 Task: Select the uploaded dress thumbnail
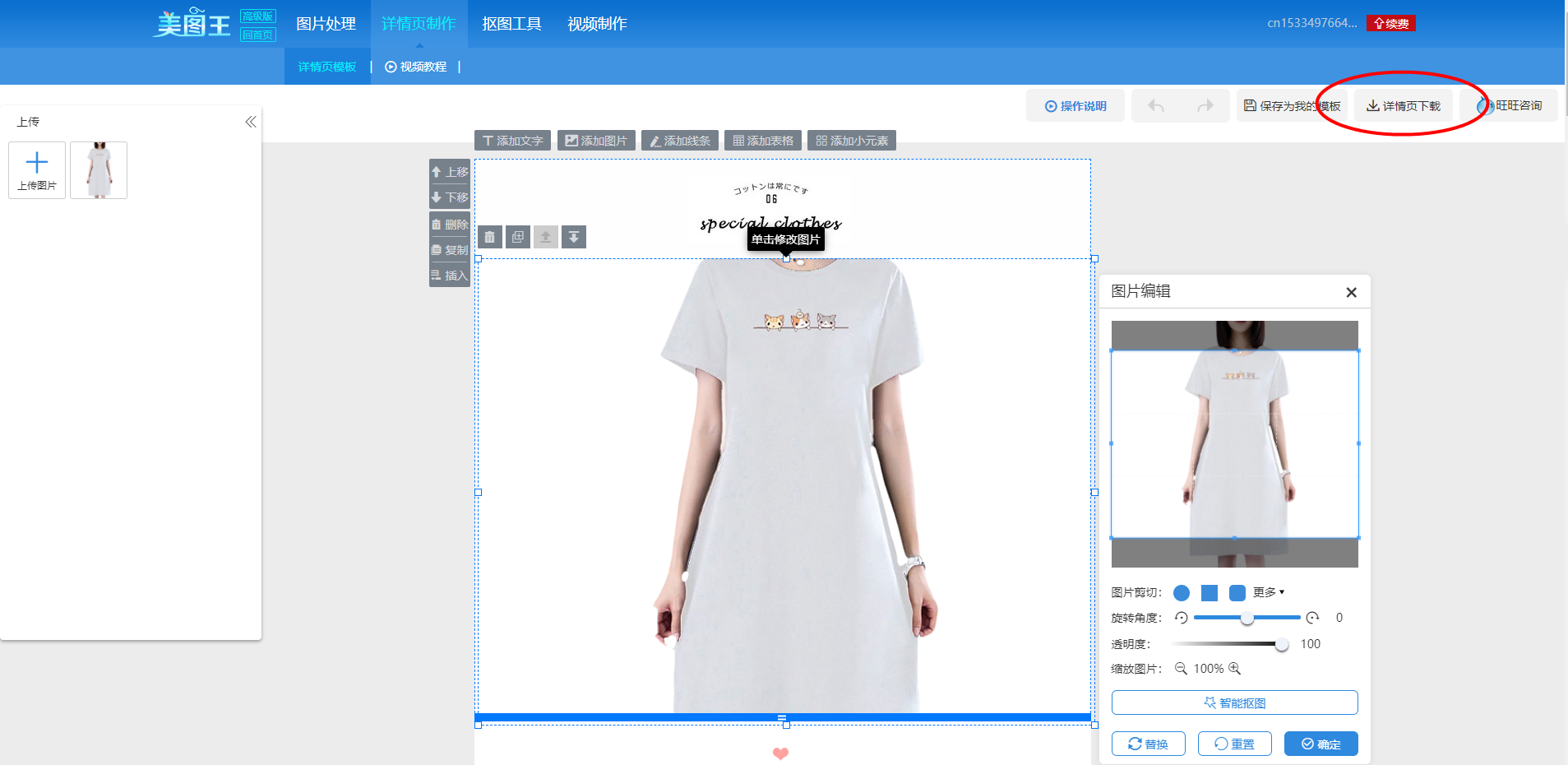point(99,170)
